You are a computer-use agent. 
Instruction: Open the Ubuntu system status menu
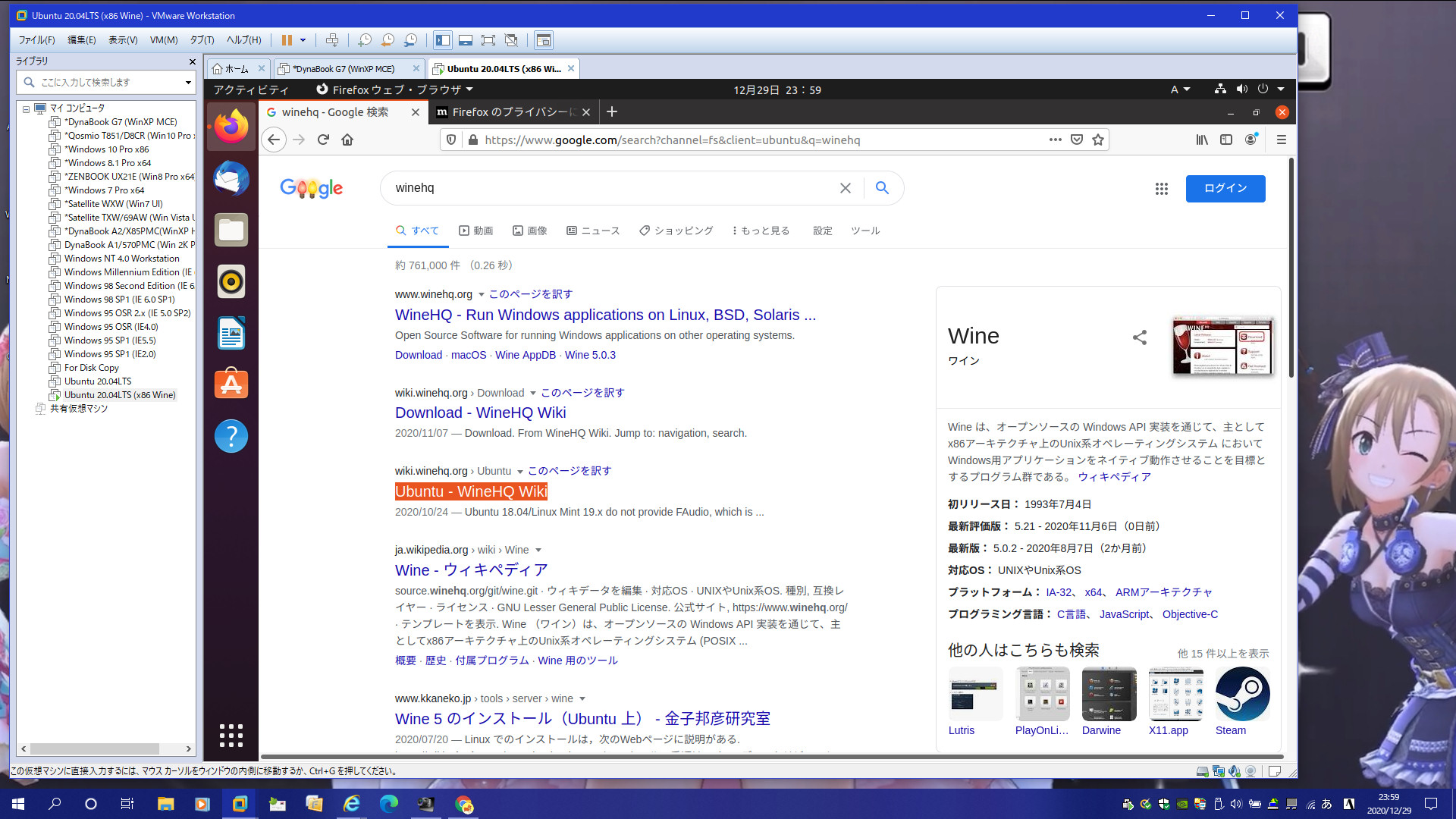[1249, 89]
